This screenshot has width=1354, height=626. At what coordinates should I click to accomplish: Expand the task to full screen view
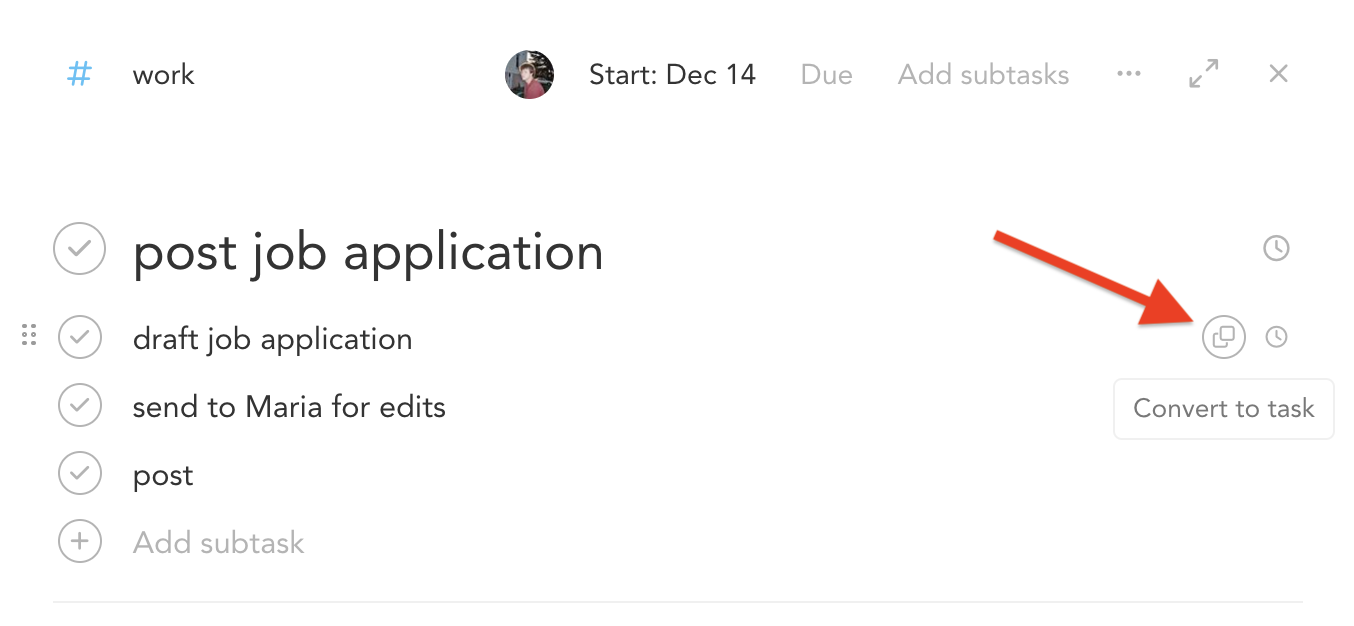click(1203, 73)
